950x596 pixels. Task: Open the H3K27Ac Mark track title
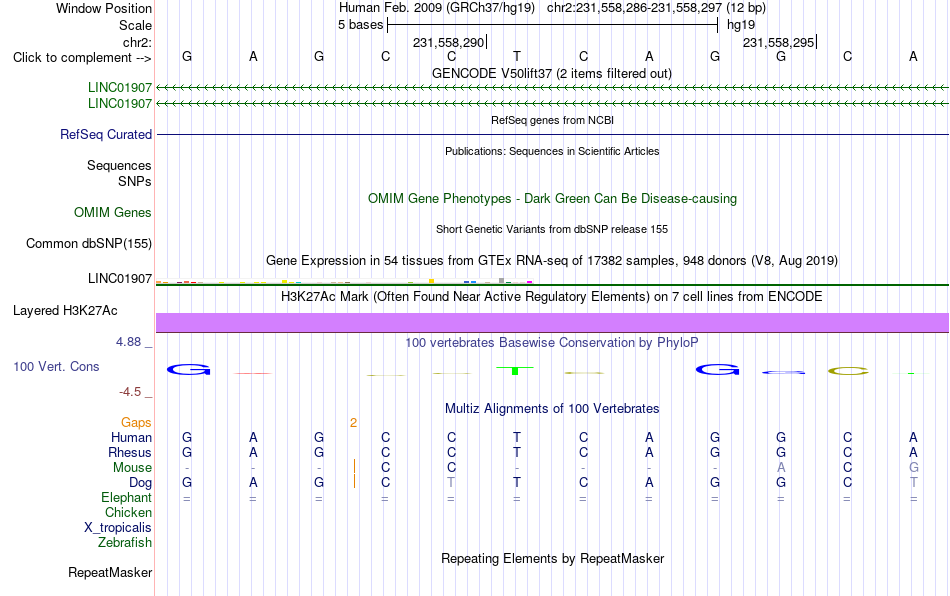click(552, 296)
